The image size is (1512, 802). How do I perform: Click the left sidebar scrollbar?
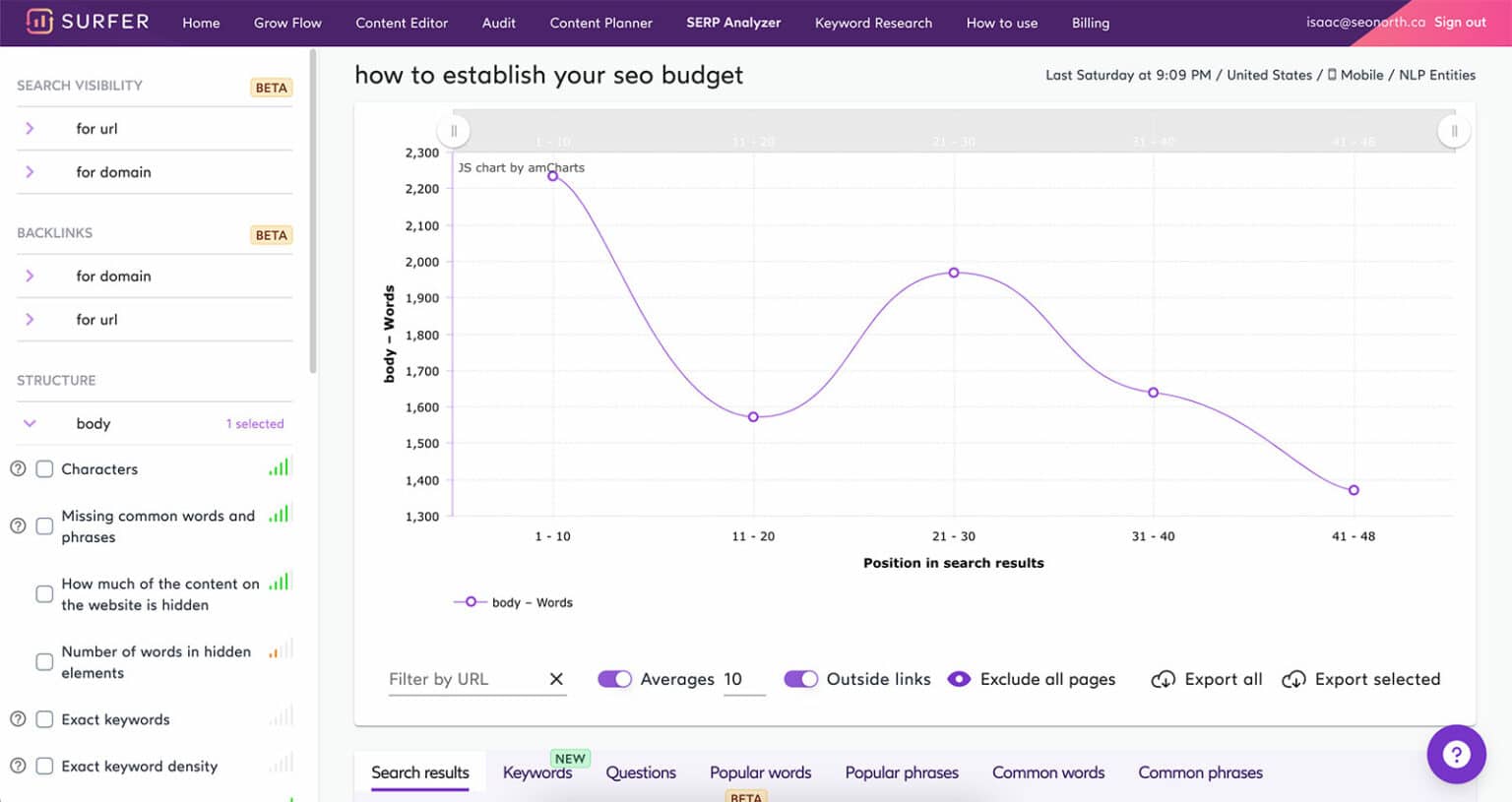click(313, 212)
